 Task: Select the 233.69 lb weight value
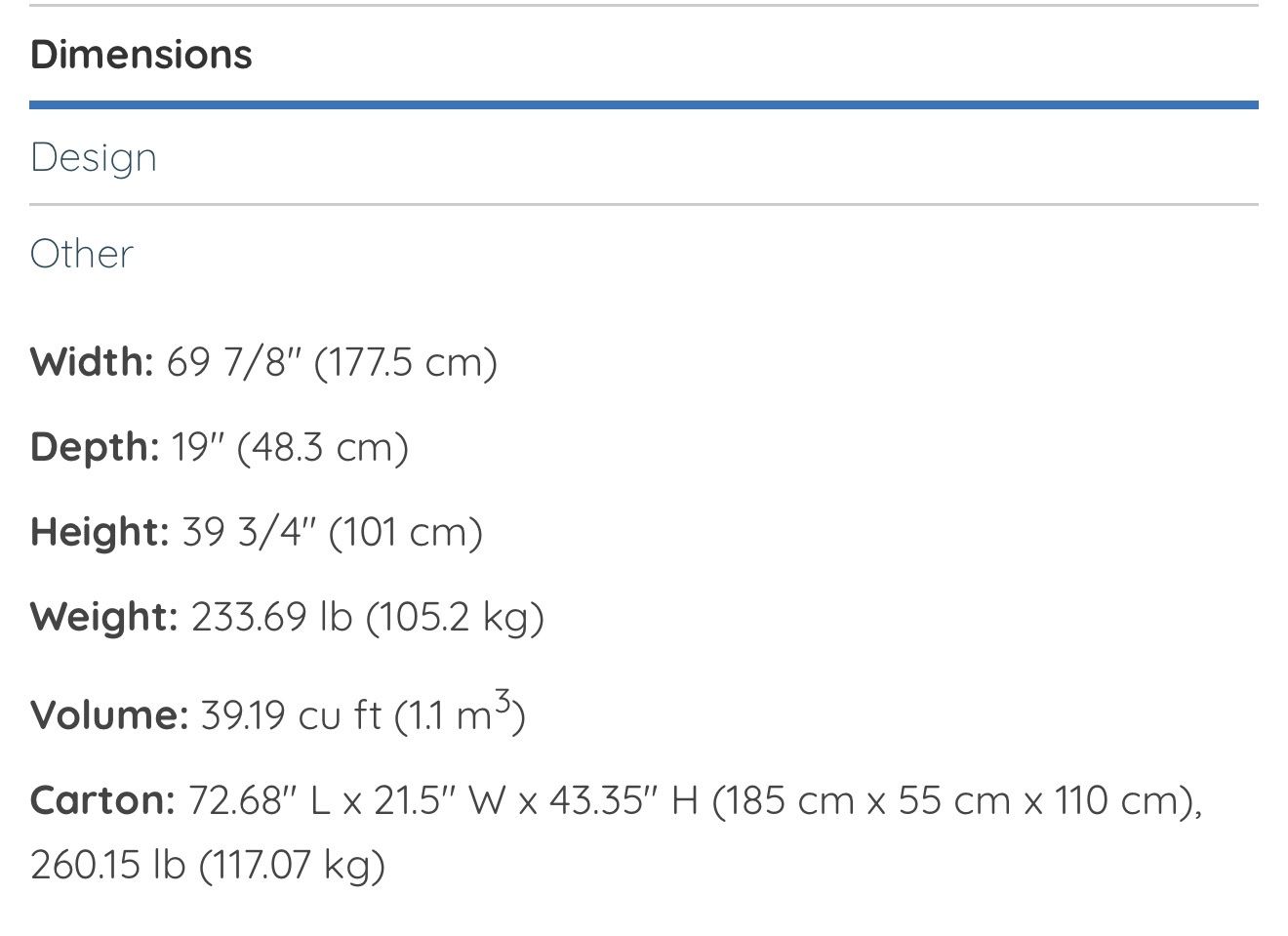[x=271, y=618]
